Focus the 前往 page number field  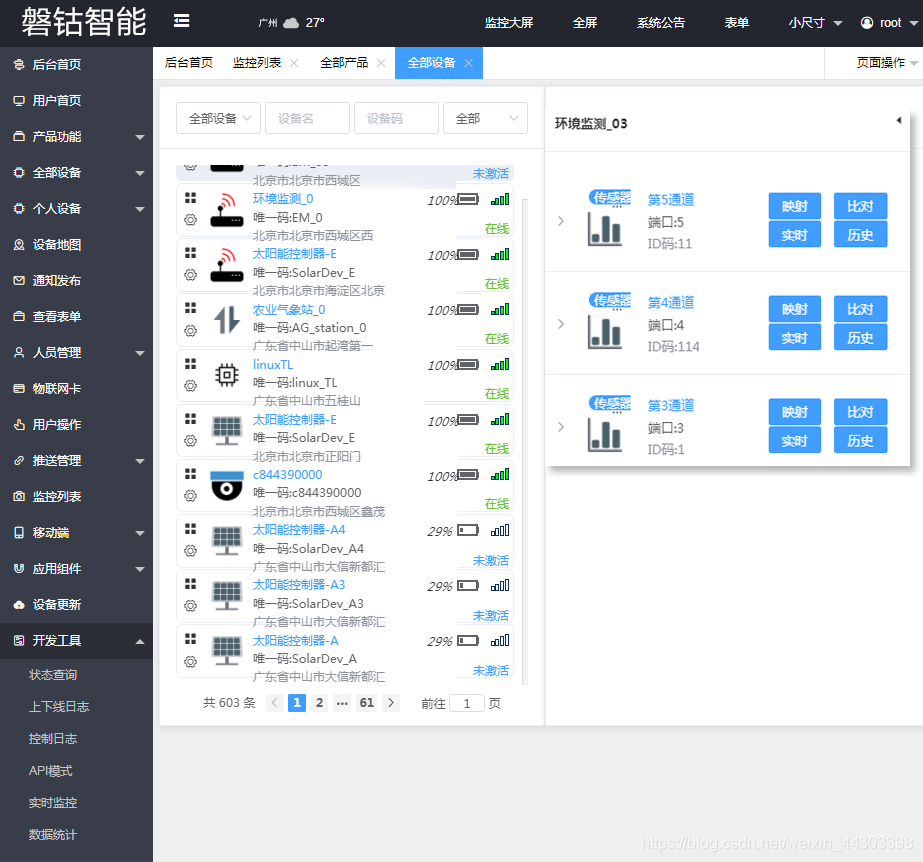pyautogui.click(x=467, y=703)
